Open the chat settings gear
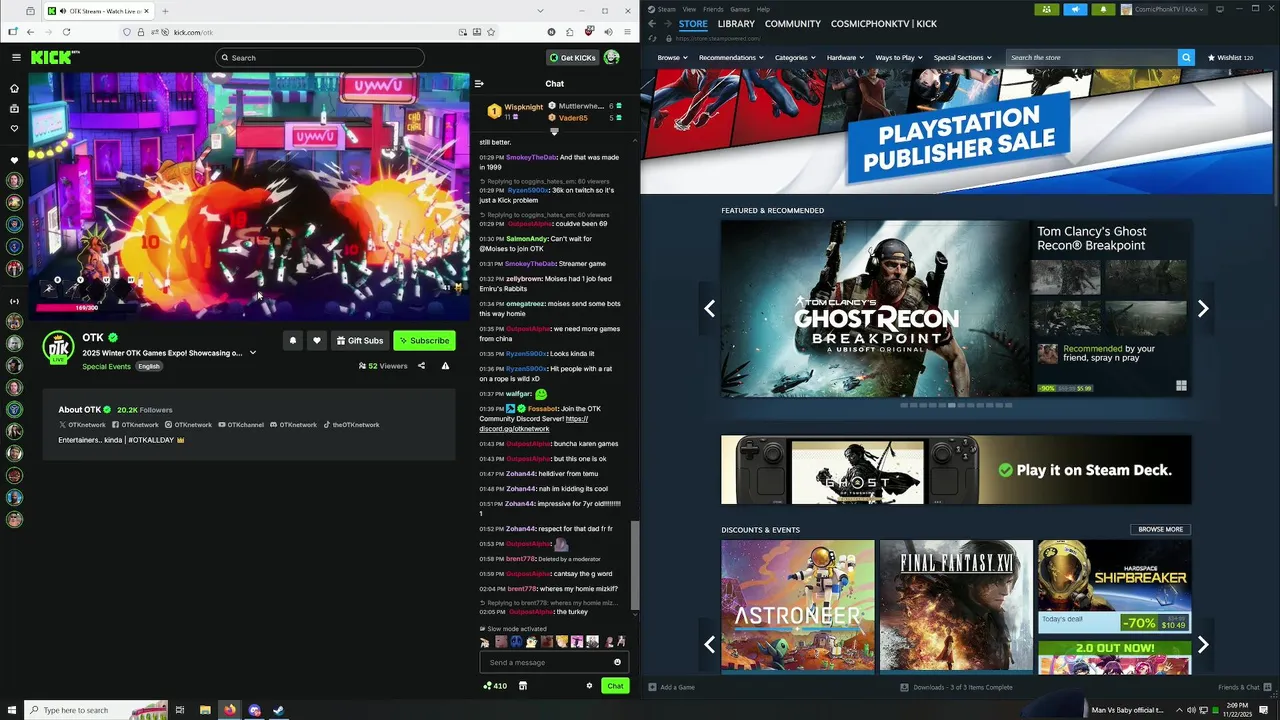The width and height of the screenshot is (1280, 720). coord(589,686)
